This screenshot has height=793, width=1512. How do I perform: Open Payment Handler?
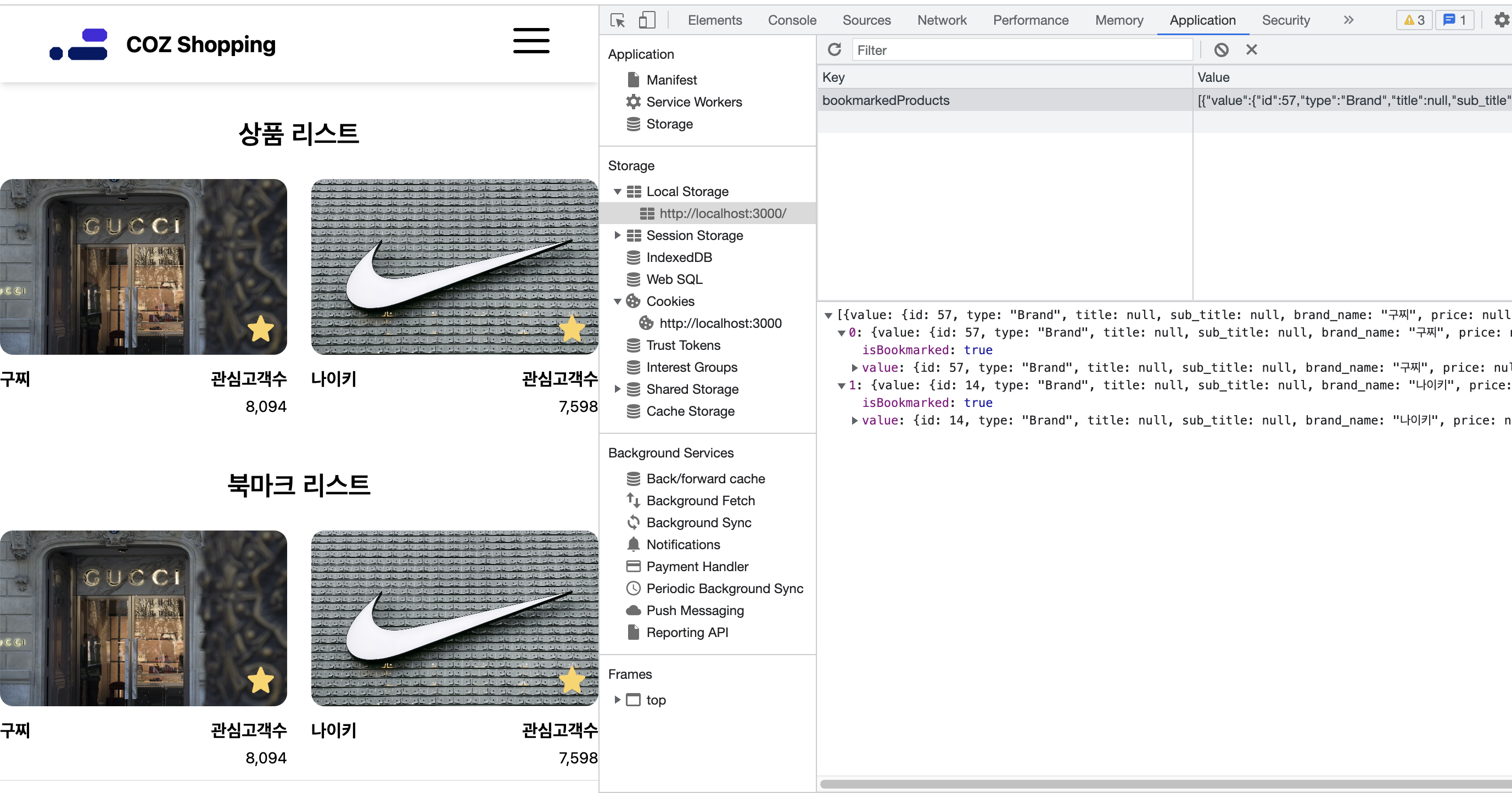[697, 567]
